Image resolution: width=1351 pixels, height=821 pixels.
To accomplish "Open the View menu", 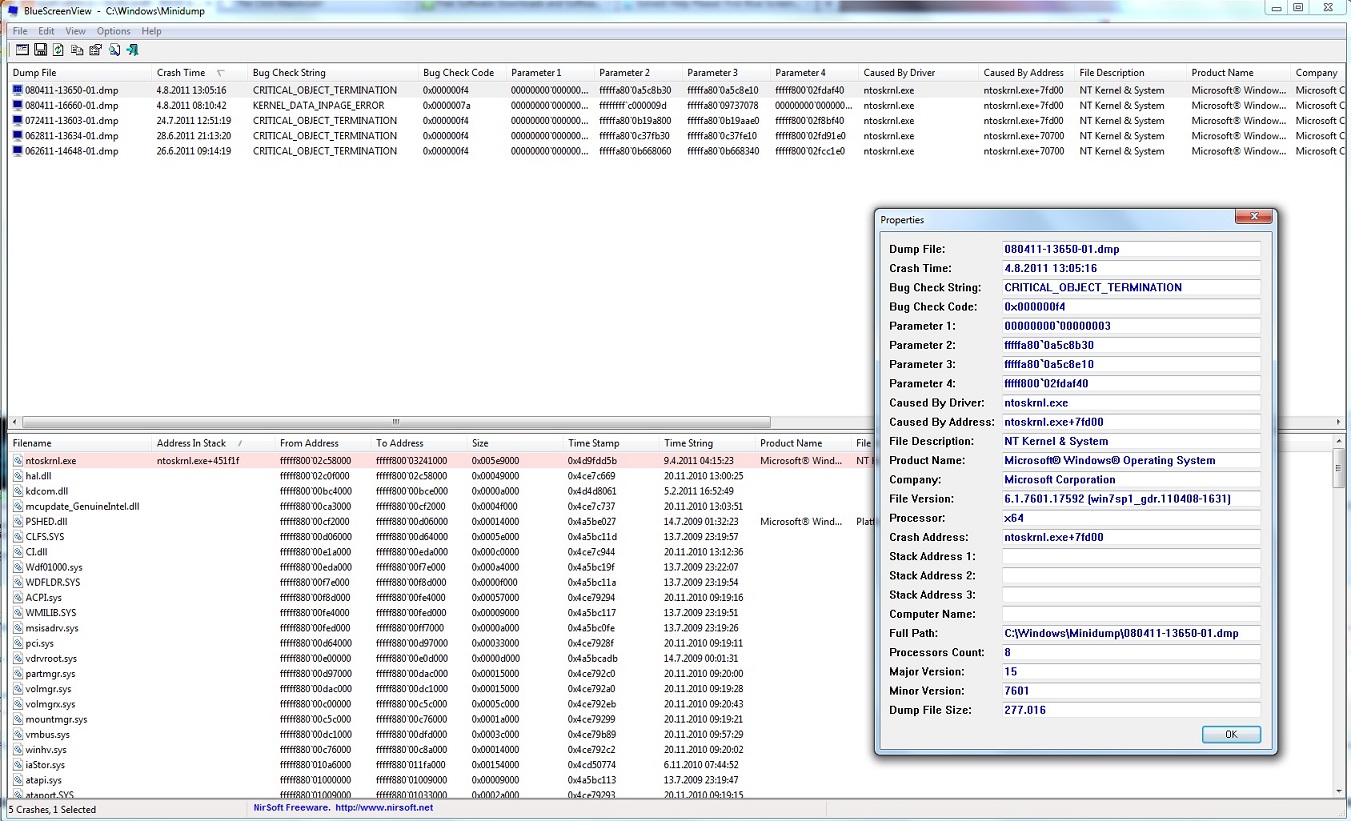I will point(75,31).
